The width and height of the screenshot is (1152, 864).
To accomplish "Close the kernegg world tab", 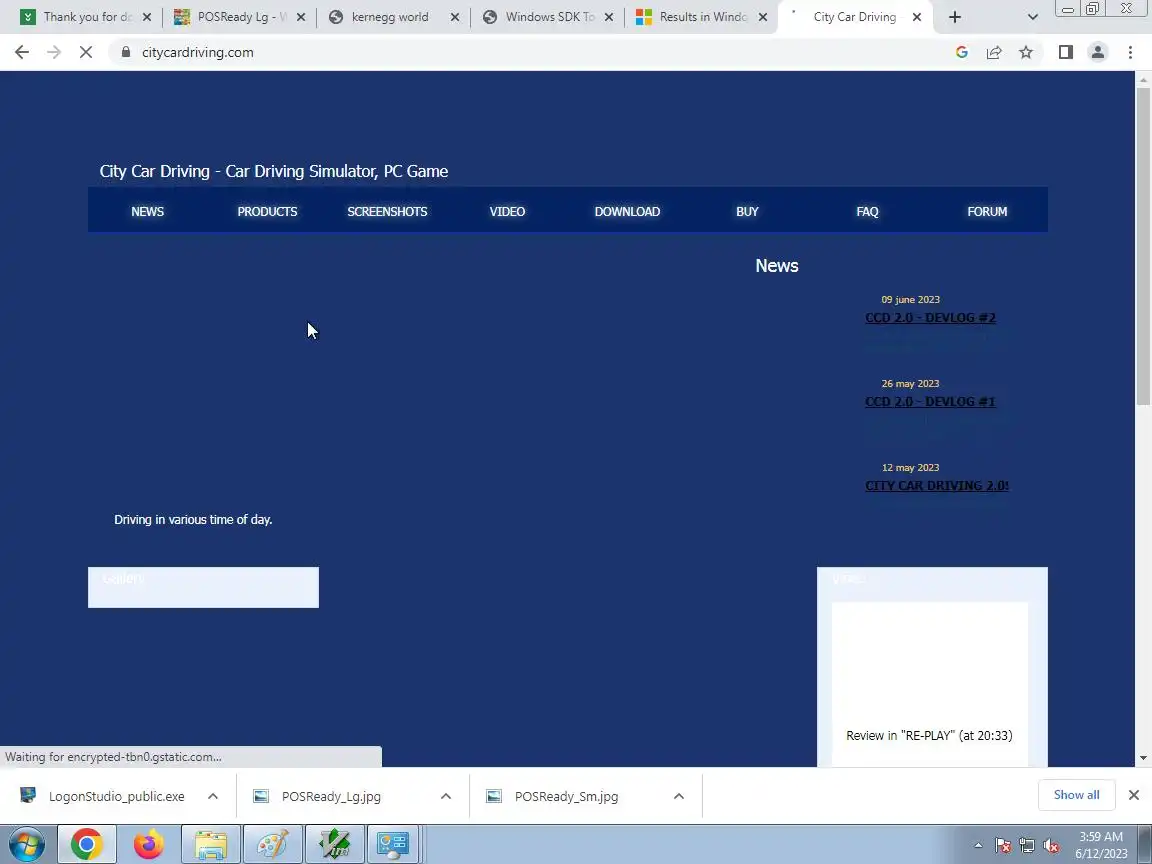I will click(x=455, y=17).
